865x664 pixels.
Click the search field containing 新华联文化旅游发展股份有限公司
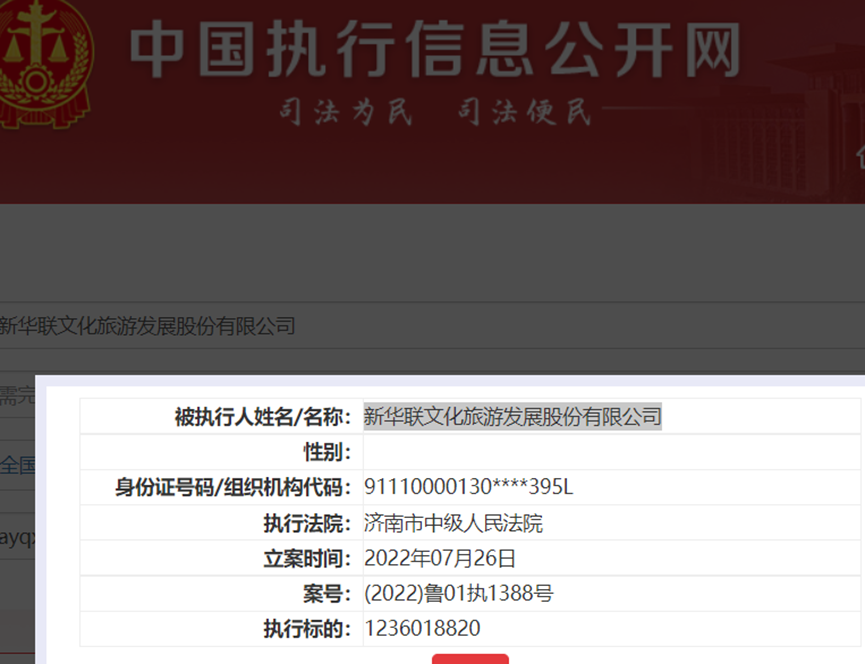tap(300, 326)
